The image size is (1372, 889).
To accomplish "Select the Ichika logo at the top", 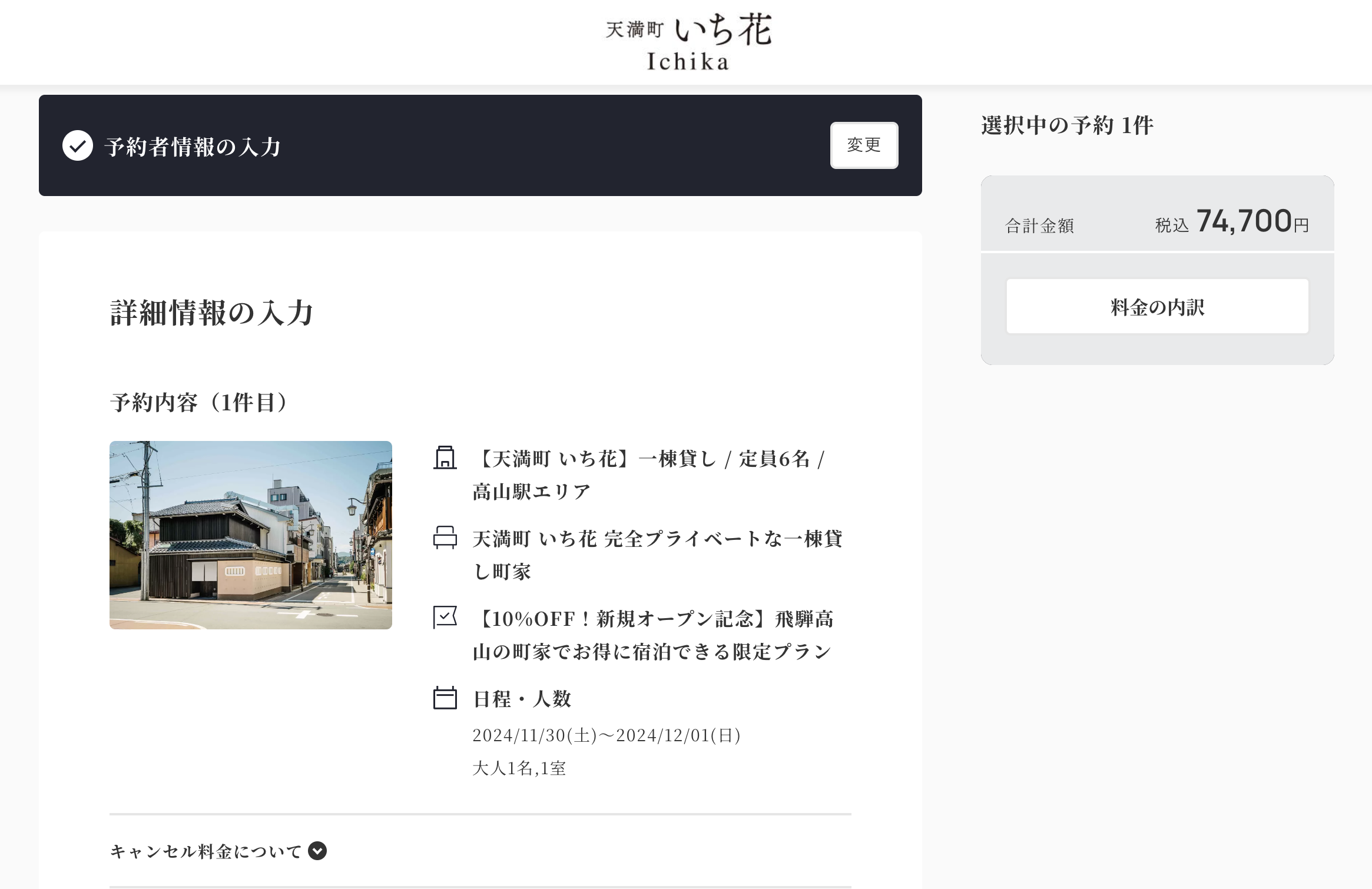I will pyautogui.click(x=686, y=40).
